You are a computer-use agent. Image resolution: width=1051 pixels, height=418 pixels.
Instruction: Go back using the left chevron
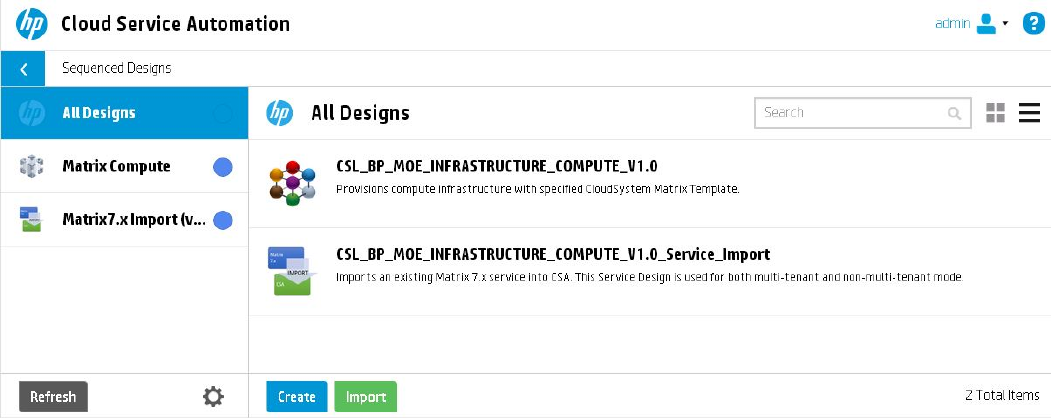[23, 68]
